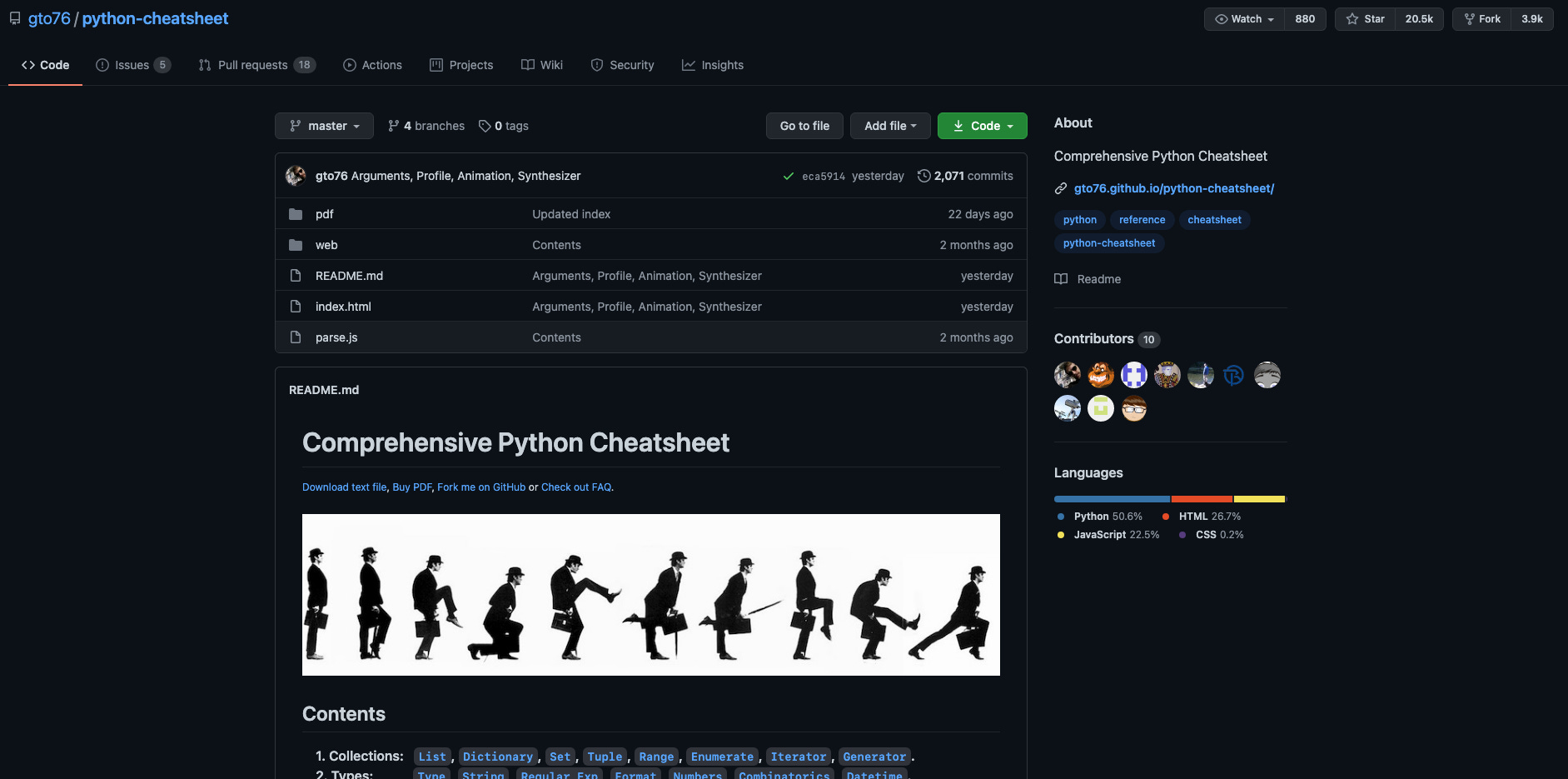The width and height of the screenshot is (1568, 779).
Task: Click the green commit status checkmark
Action: (x=788, y=176)
